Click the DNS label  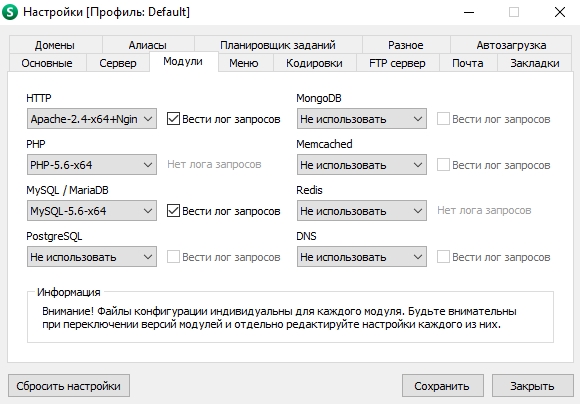coord(306,236)
